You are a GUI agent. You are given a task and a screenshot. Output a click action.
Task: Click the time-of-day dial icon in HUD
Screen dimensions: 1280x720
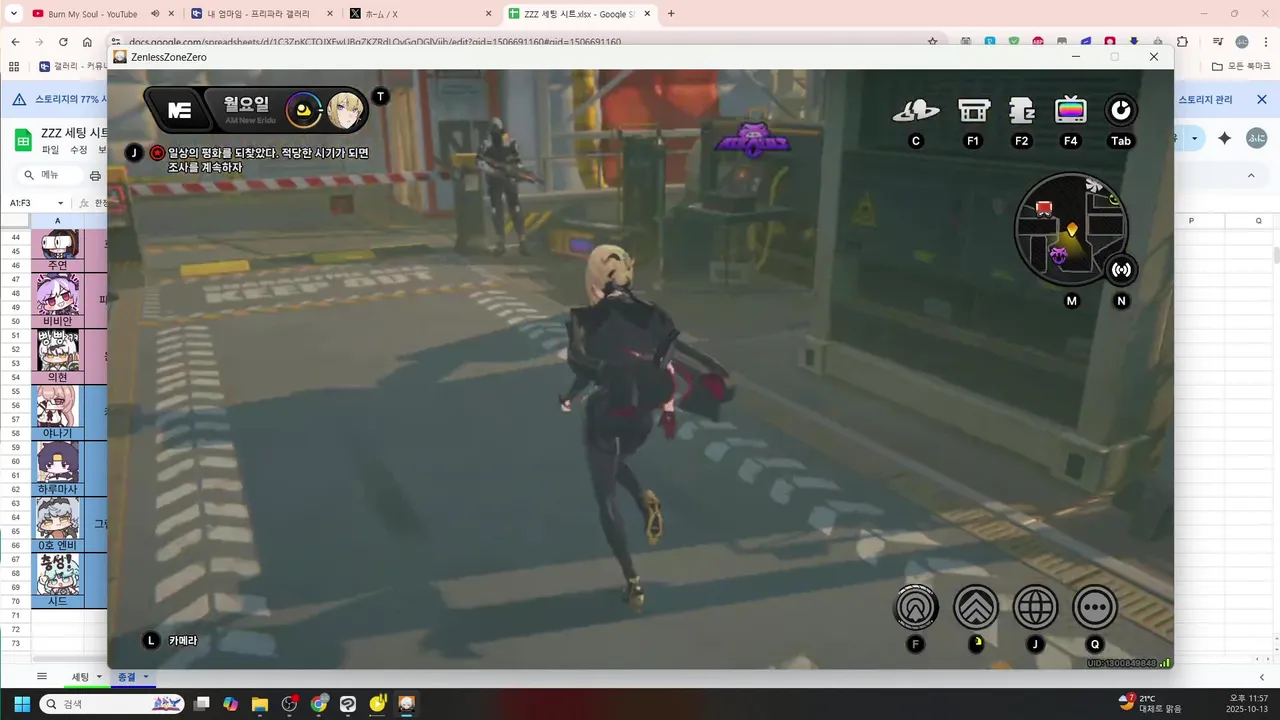(303, 110)
